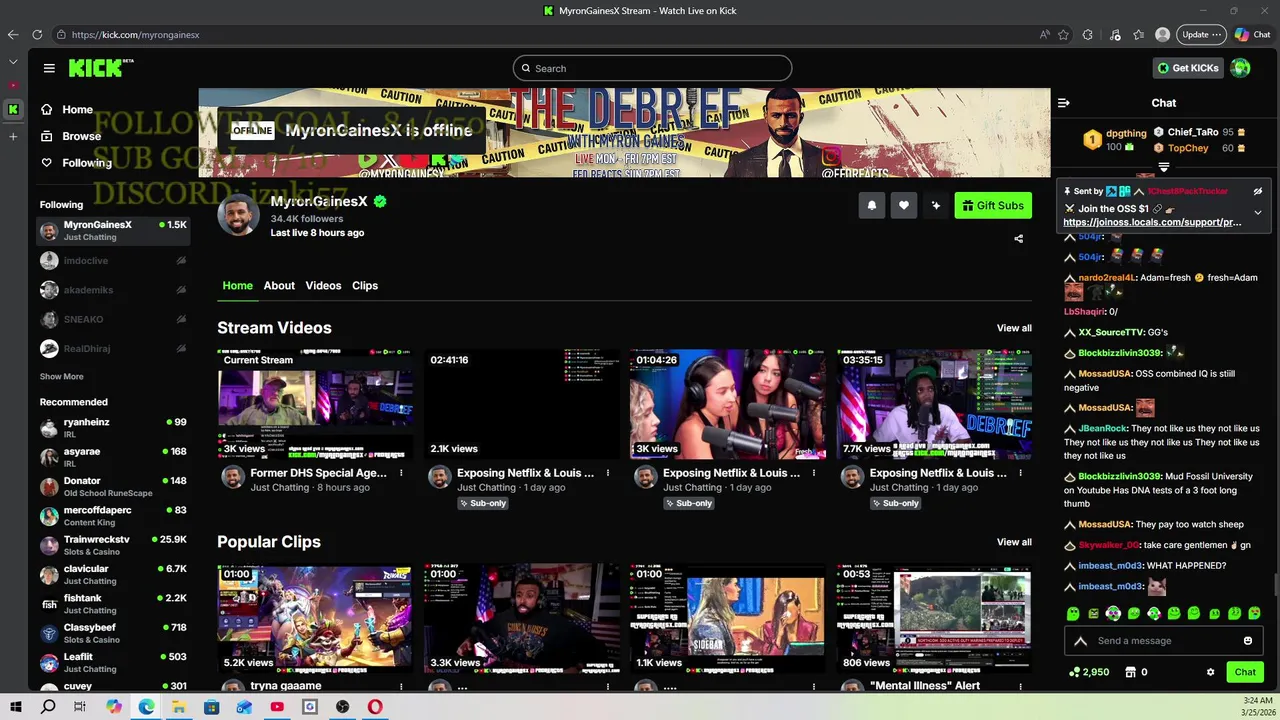Image resolution: width=1280 pixels, height=720 pixels.
Task: Click the Browse icon in the sidebar
Action: coord(46,136)
